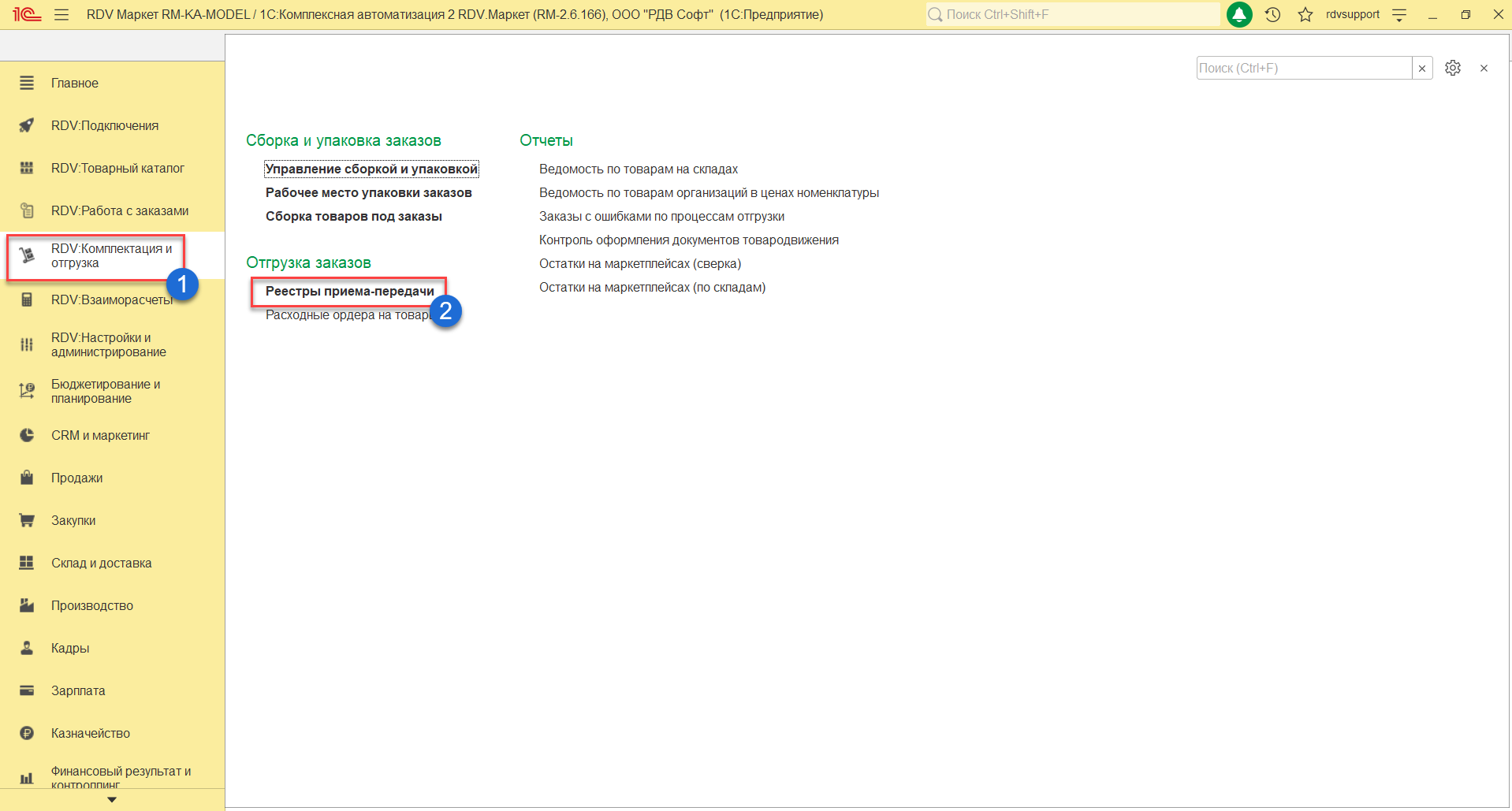Click the 1C logo icon
This screenshot has height=811, width=1512.
[27, 14]
